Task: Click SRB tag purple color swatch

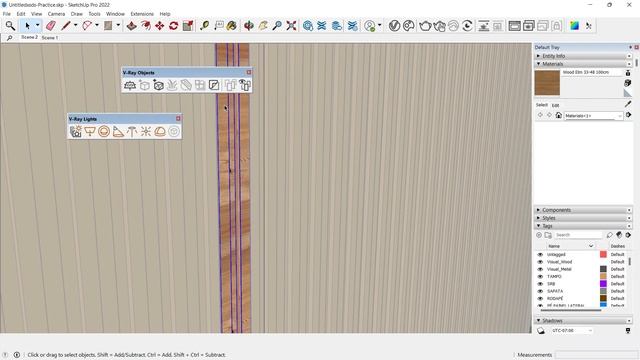Action: click(603, 284)
